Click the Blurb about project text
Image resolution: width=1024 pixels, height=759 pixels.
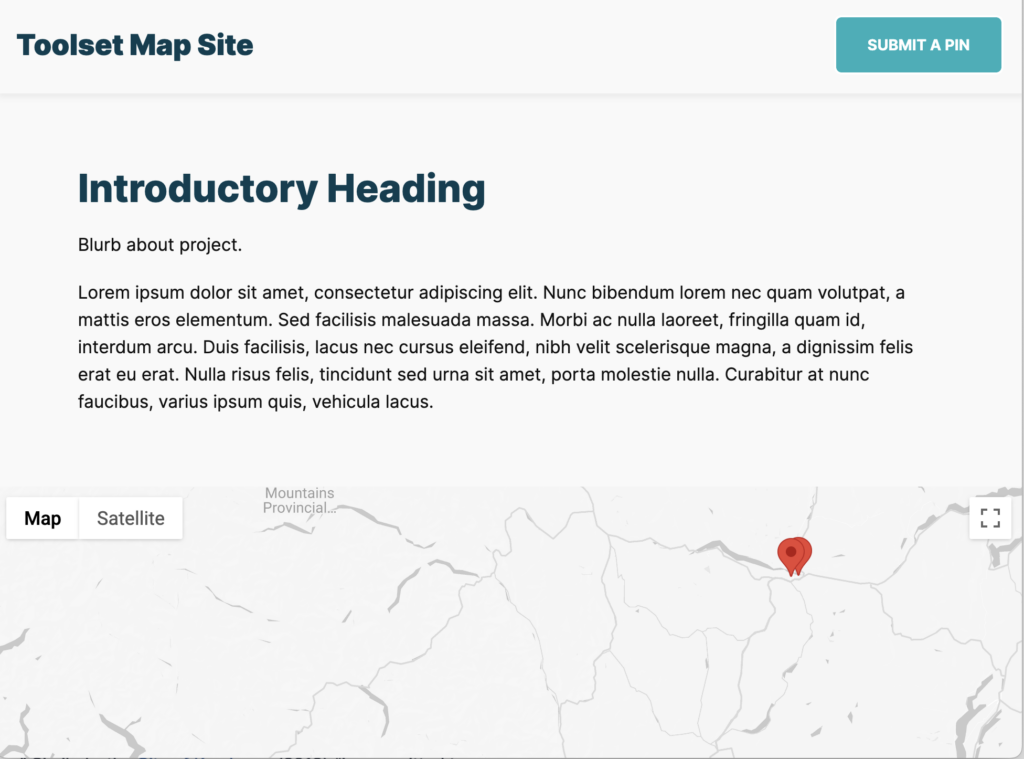point(159,244)
